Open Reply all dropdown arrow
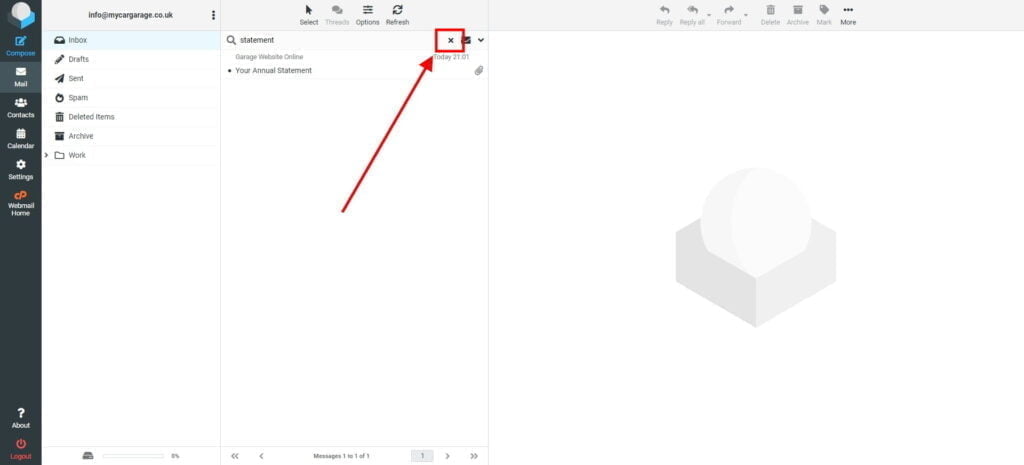The height and width of the screenshot is (465, 1024). [709, 15]
